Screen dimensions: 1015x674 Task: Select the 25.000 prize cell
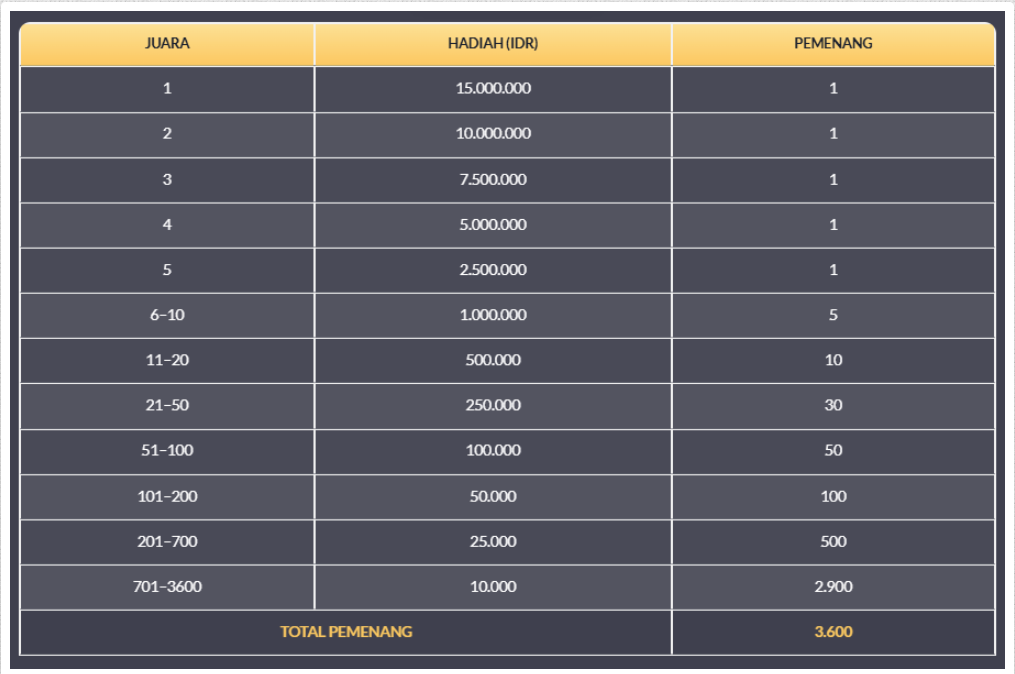tap(493, 542)
